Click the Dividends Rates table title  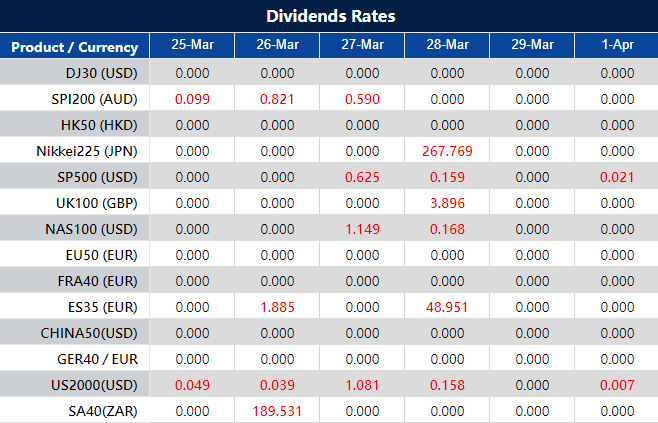tap(329, 16)
